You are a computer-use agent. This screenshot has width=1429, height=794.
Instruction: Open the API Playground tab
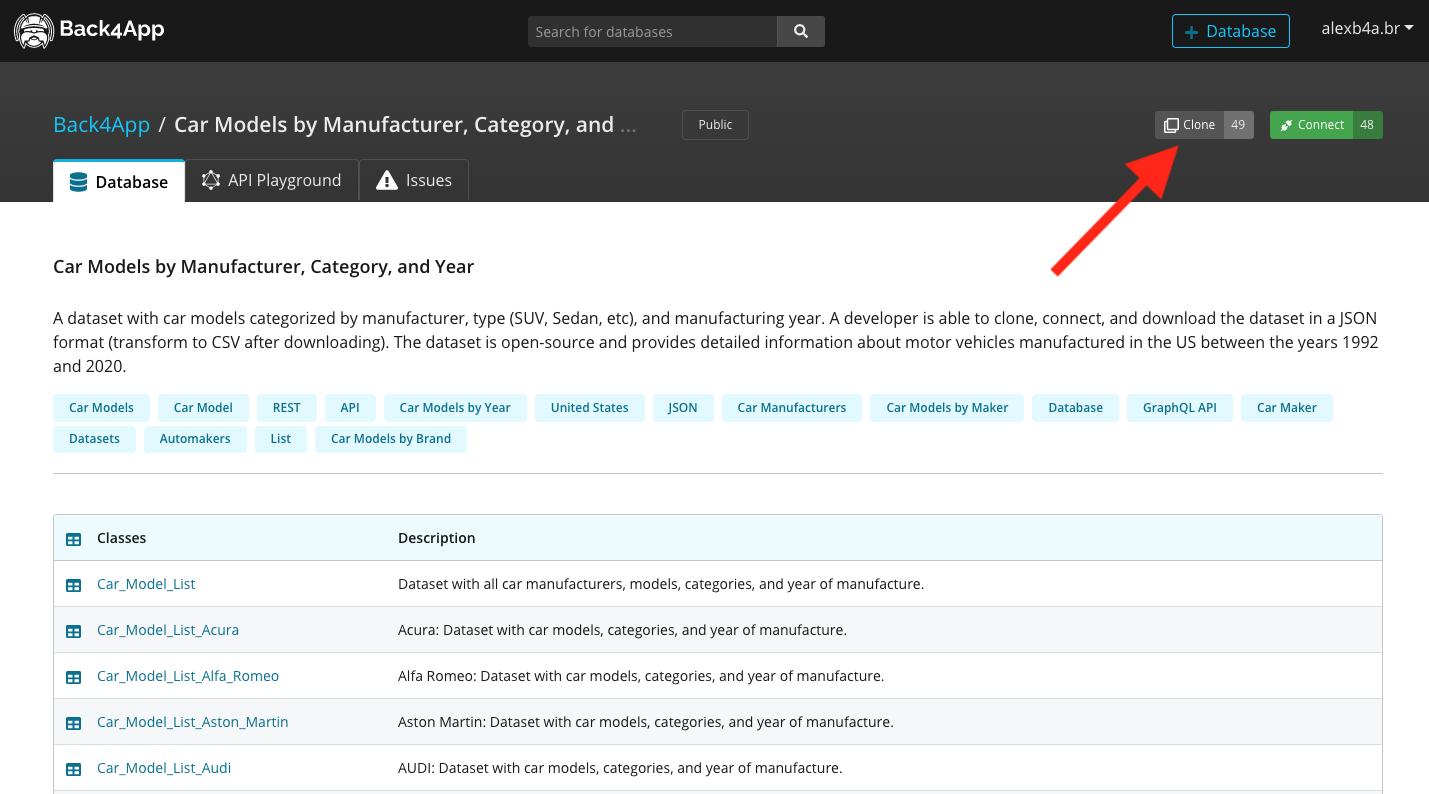tap(272, 181)
